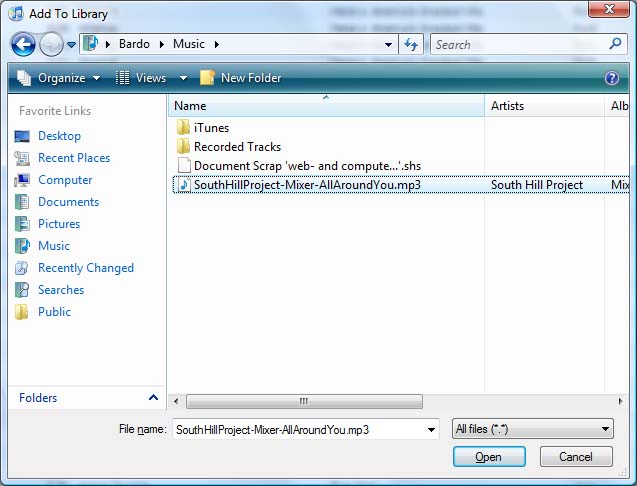Click the Refresh button beside address bar

click(410, 45)
